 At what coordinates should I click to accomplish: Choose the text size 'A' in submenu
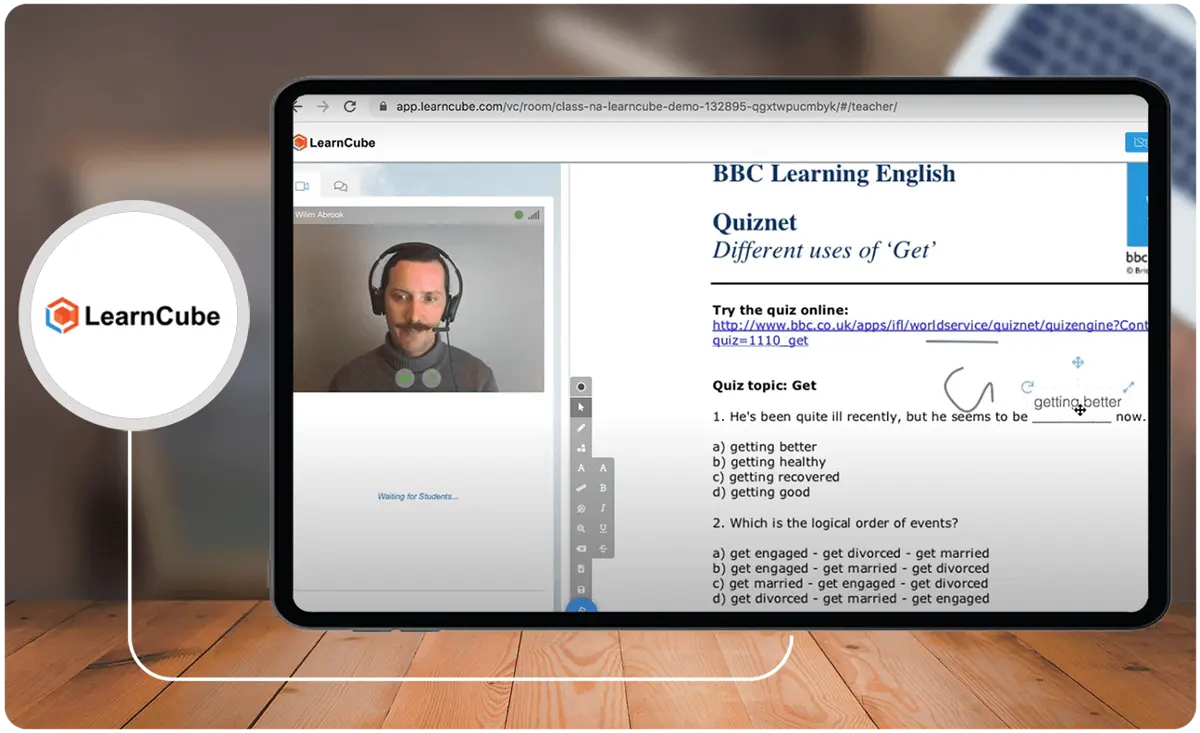(x=603, y=468)
